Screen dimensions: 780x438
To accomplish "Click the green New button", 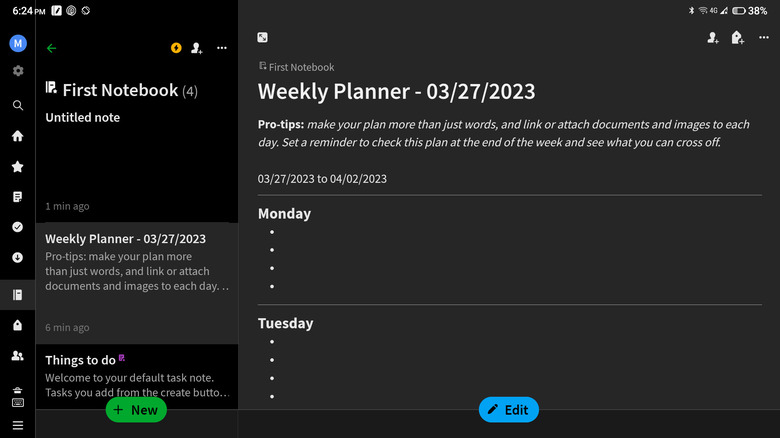I will tap(136, 409).
